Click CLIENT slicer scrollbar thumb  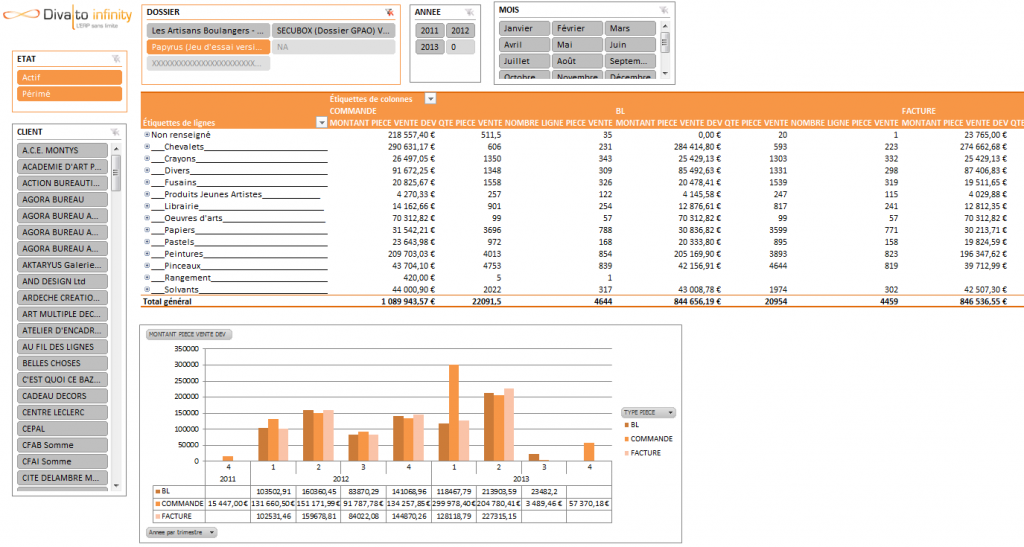point(116,173)
